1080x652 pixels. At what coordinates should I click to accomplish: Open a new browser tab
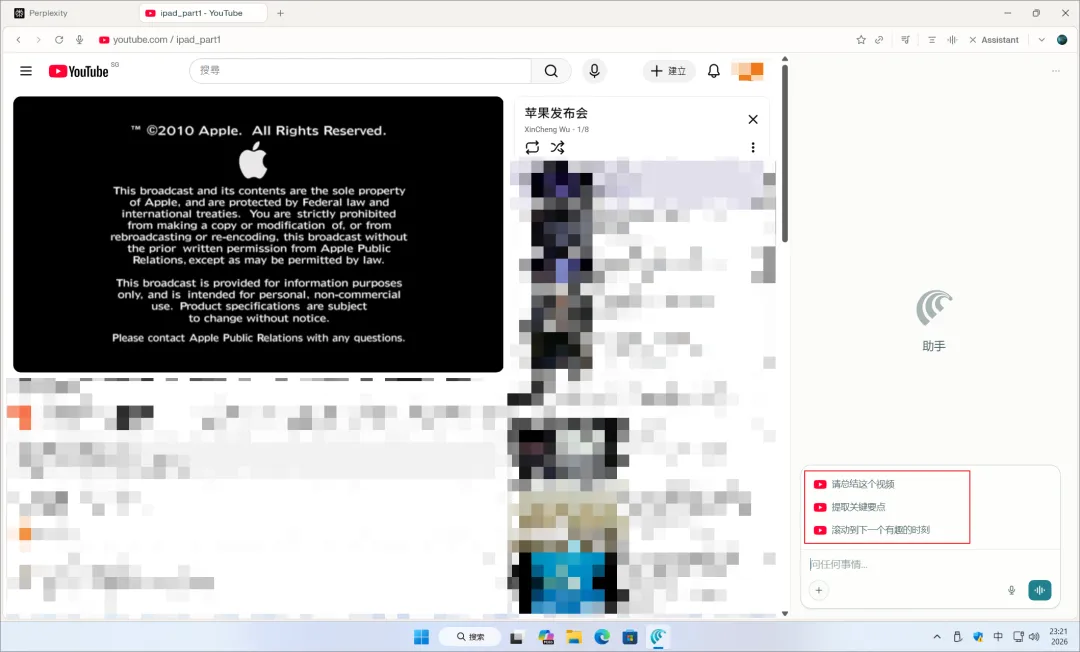[280, 13]
